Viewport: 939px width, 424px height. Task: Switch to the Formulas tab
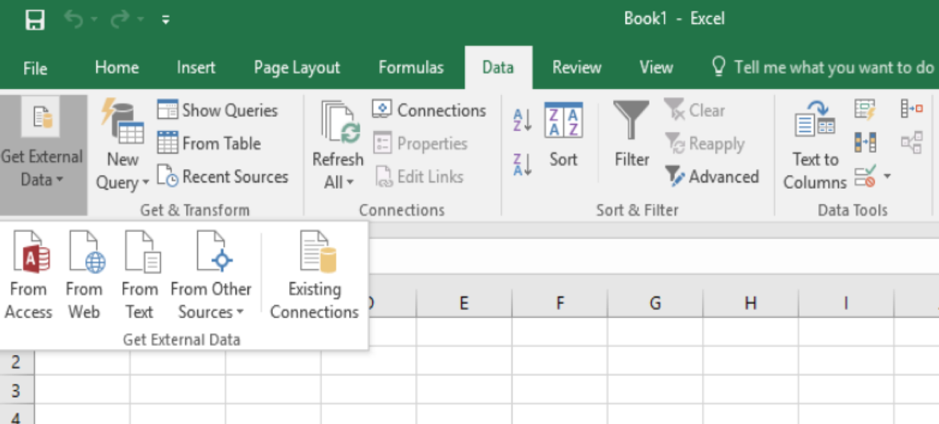coord(411,67)
